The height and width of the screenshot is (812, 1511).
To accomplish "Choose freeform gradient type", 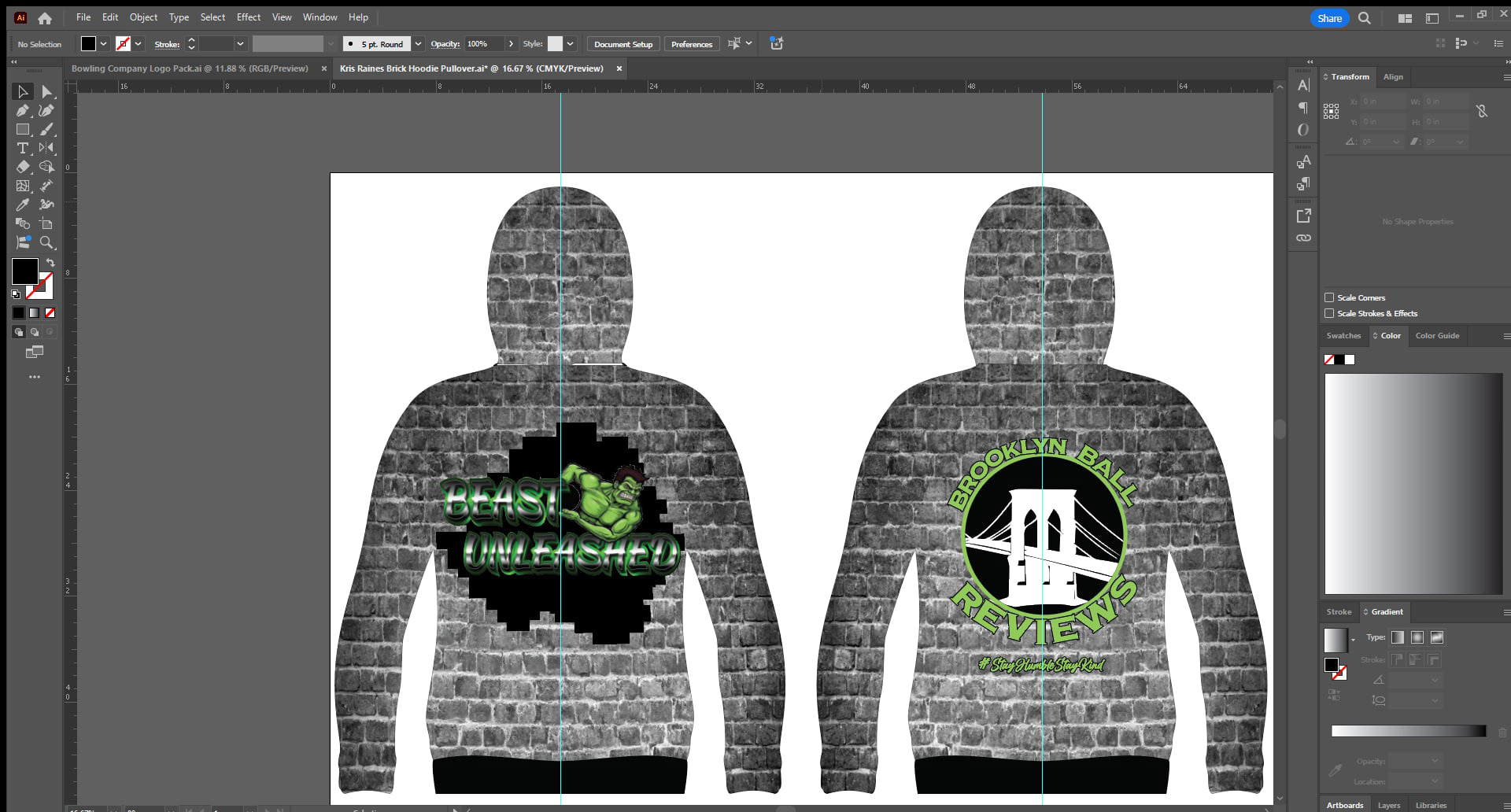I will tap(1437, 637).
